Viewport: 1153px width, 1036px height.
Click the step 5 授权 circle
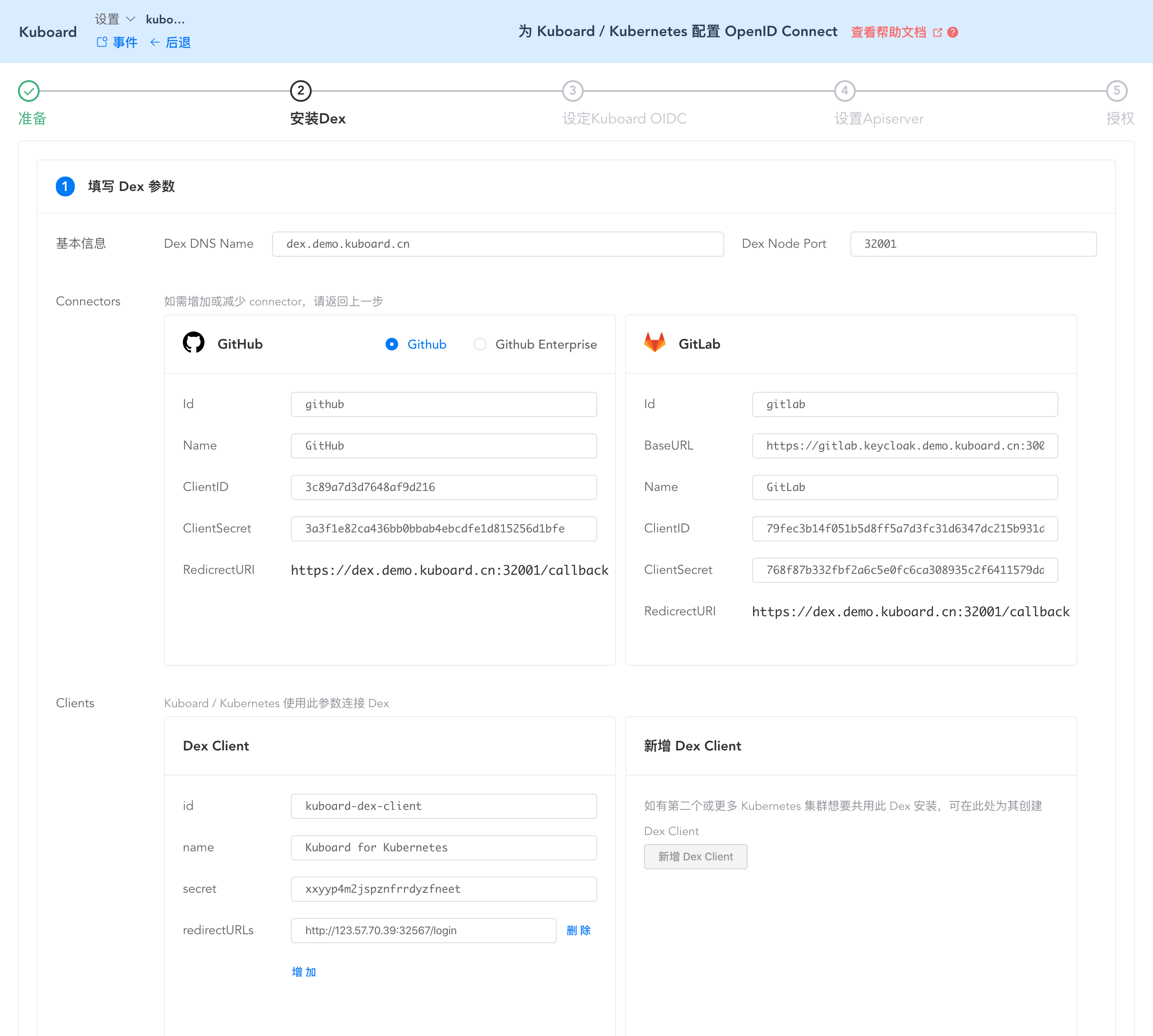click(x=1117, y=91)
